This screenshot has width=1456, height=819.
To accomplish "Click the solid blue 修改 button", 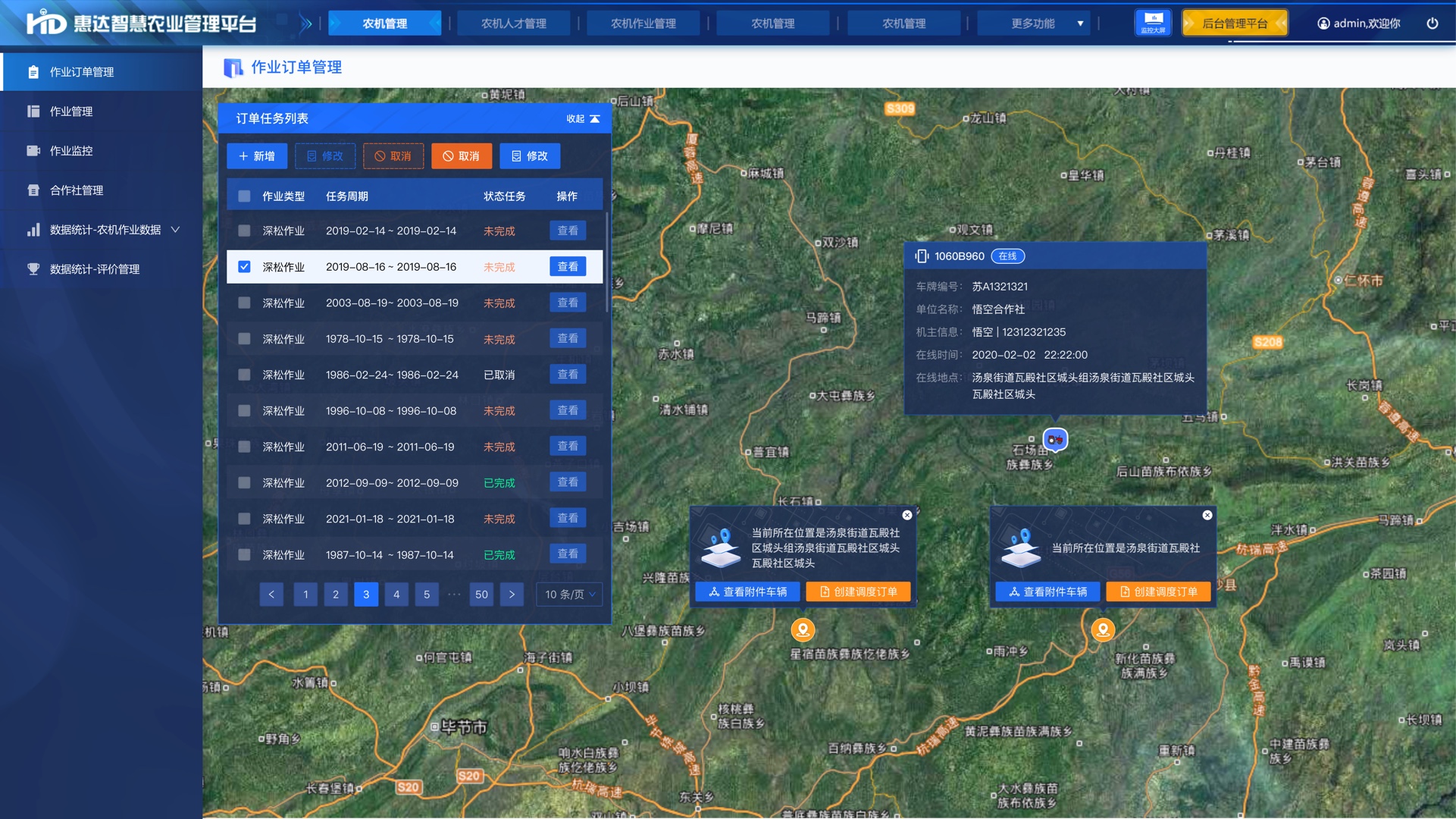I will point(530,156).
